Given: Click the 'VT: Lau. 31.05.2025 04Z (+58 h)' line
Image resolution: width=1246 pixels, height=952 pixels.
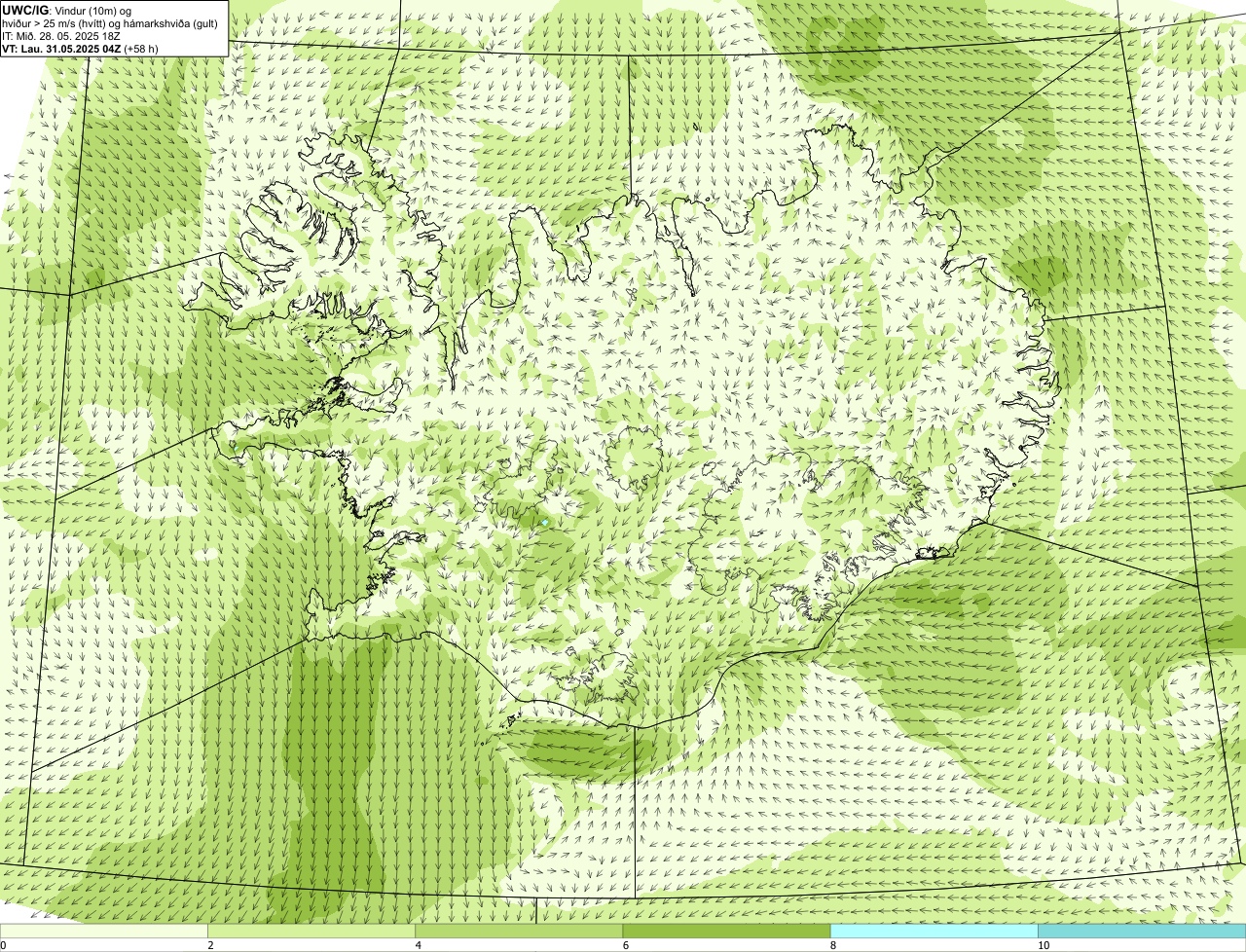Looking at the screenshot, I should (80, 48).
